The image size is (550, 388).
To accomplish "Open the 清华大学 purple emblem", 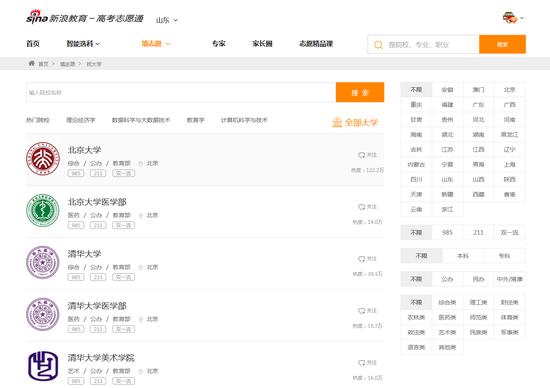I will [x=43, y=262].
